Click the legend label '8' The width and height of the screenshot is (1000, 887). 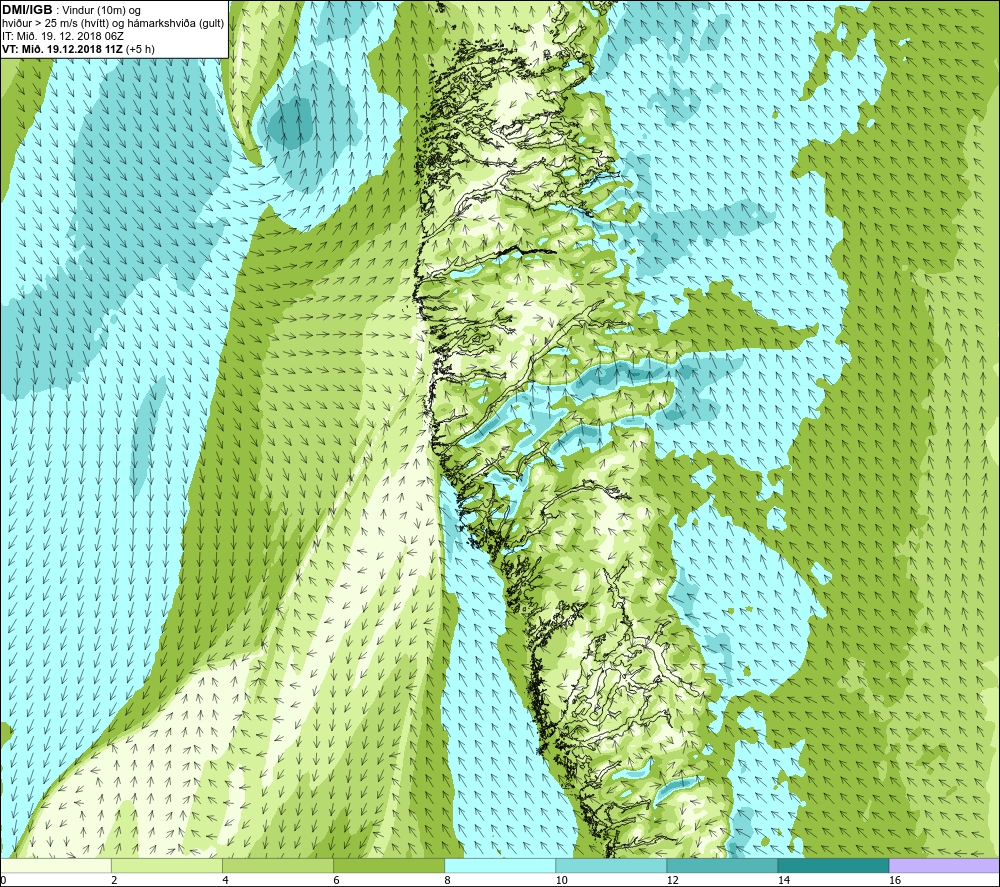pos(447,880)
